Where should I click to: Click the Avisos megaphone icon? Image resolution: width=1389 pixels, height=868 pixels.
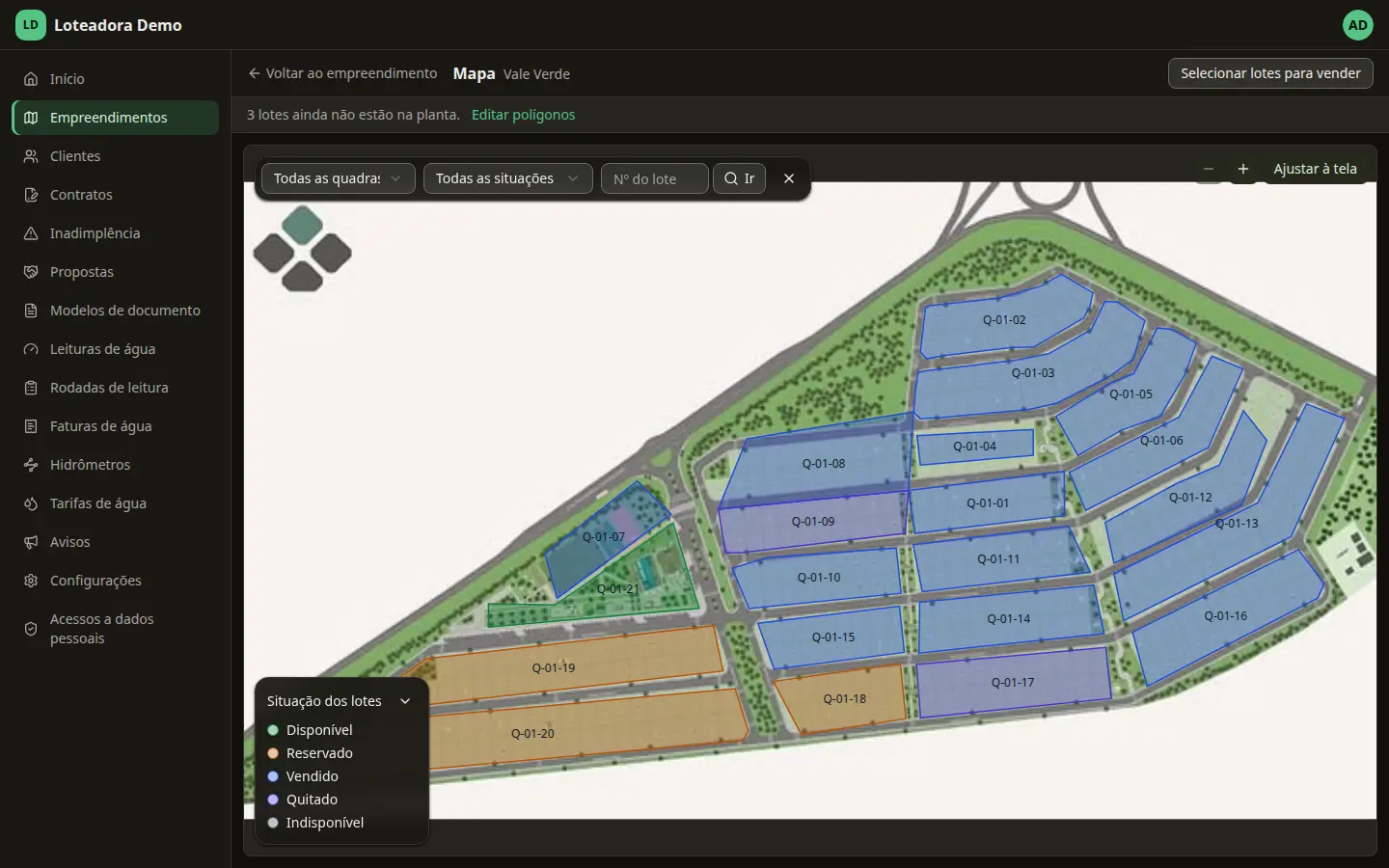pos(31,542)
